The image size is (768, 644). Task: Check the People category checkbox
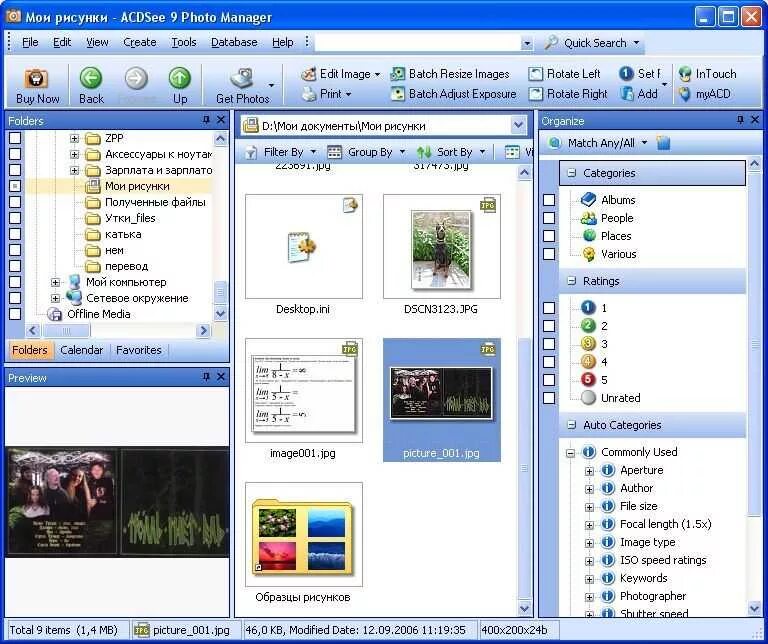(x=549, y=218)
